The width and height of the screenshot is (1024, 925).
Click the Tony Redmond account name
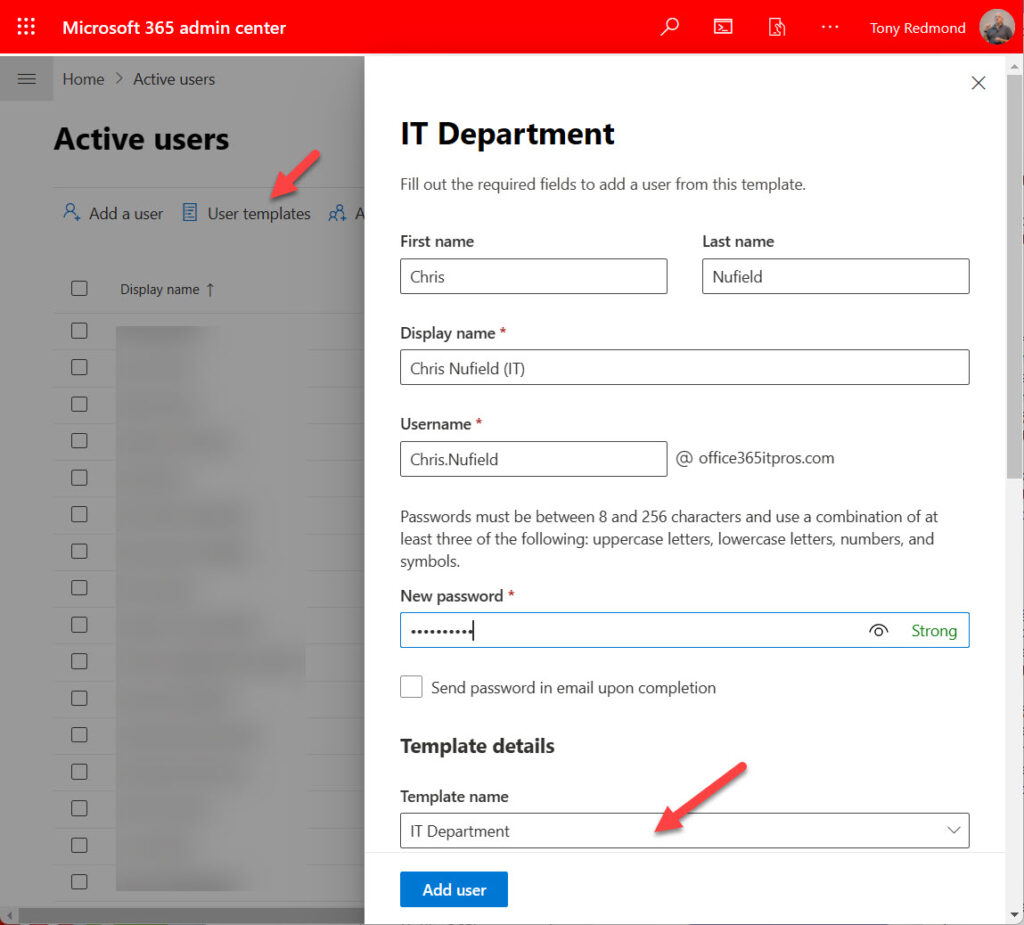pos(918,28)
